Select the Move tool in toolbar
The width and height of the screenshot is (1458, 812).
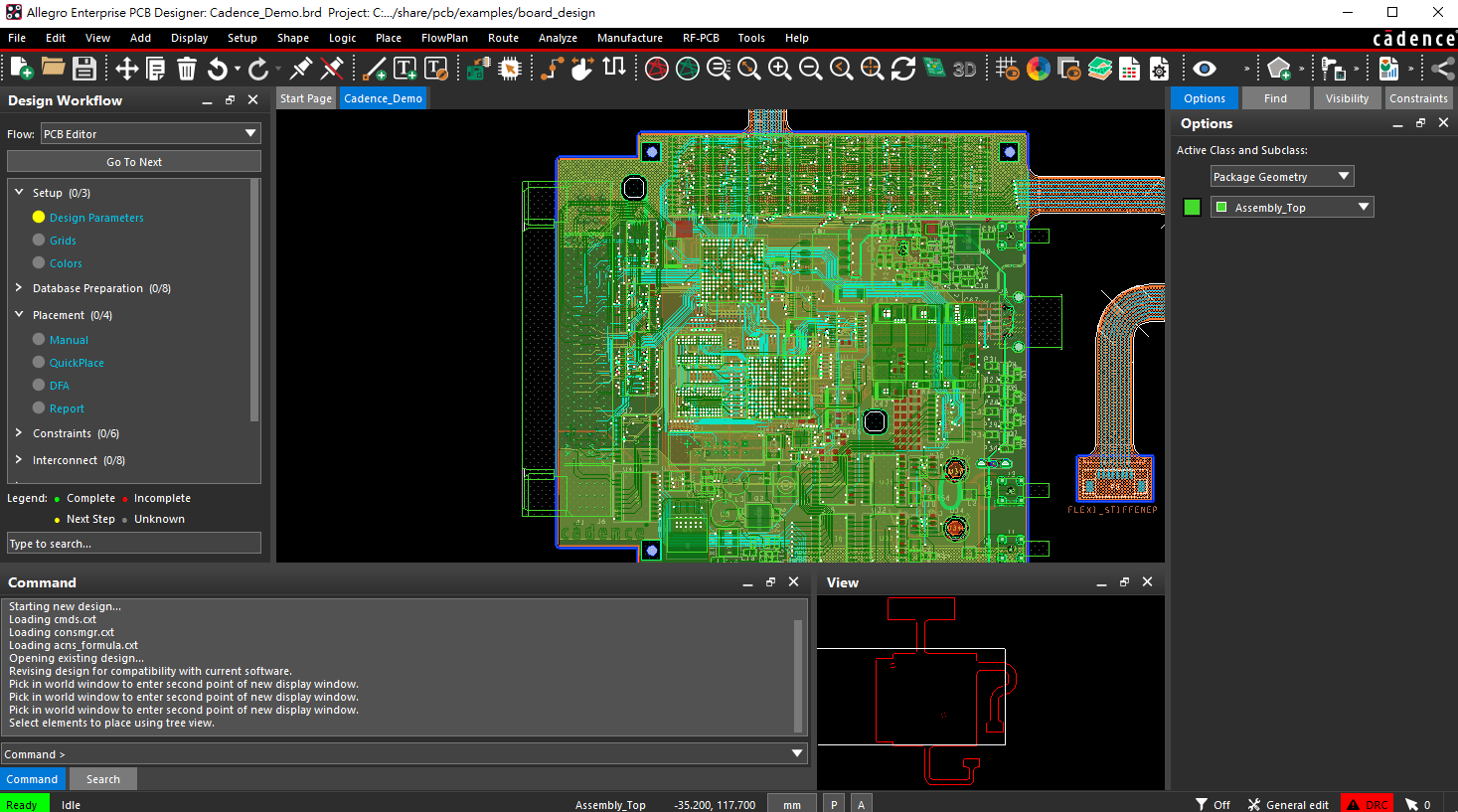pyautogui.click(x=126, y=68)
